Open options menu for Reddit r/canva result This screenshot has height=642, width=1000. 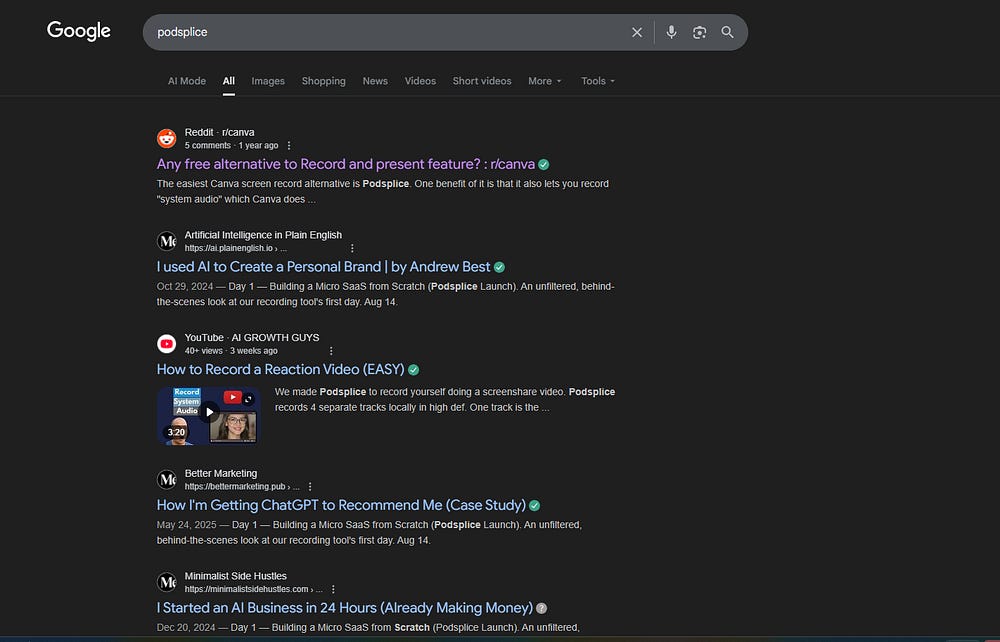point(289,146)
